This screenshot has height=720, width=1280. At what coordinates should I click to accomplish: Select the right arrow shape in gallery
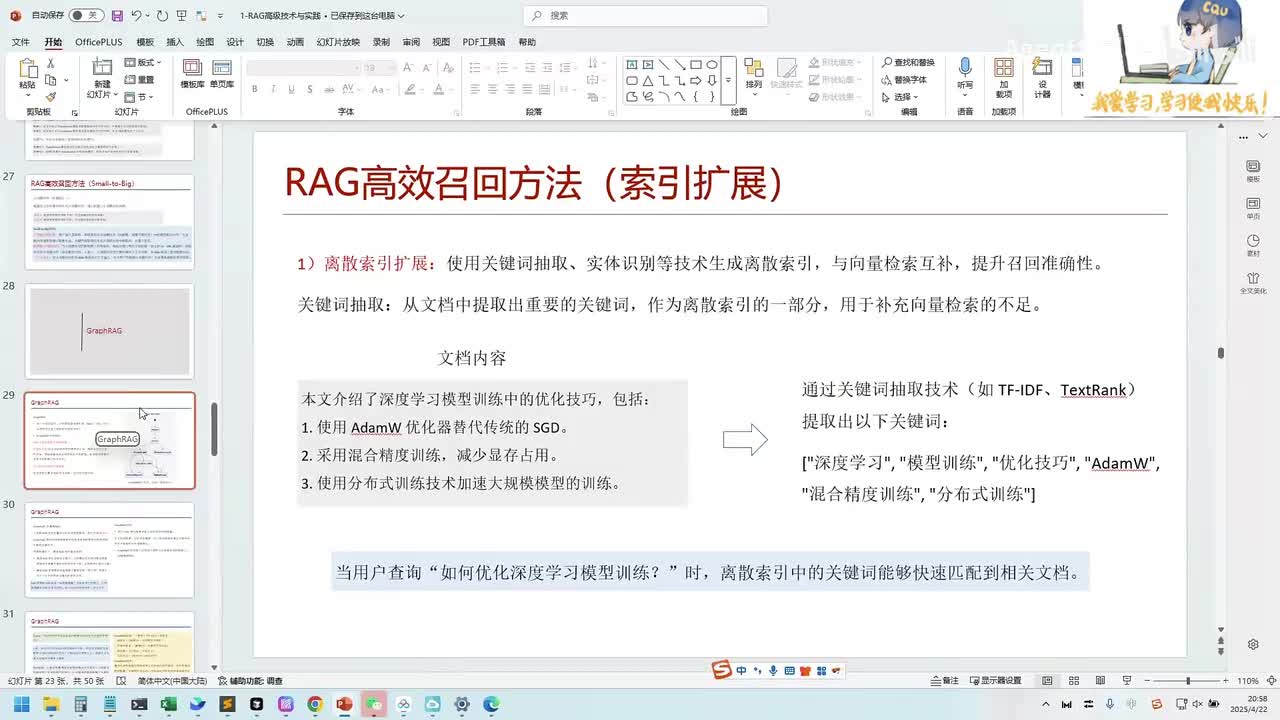(695, 81)
